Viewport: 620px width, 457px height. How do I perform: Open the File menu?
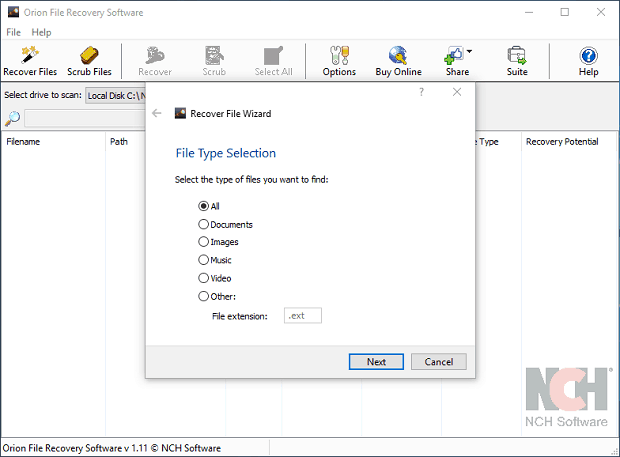click(x=13, y=32)
